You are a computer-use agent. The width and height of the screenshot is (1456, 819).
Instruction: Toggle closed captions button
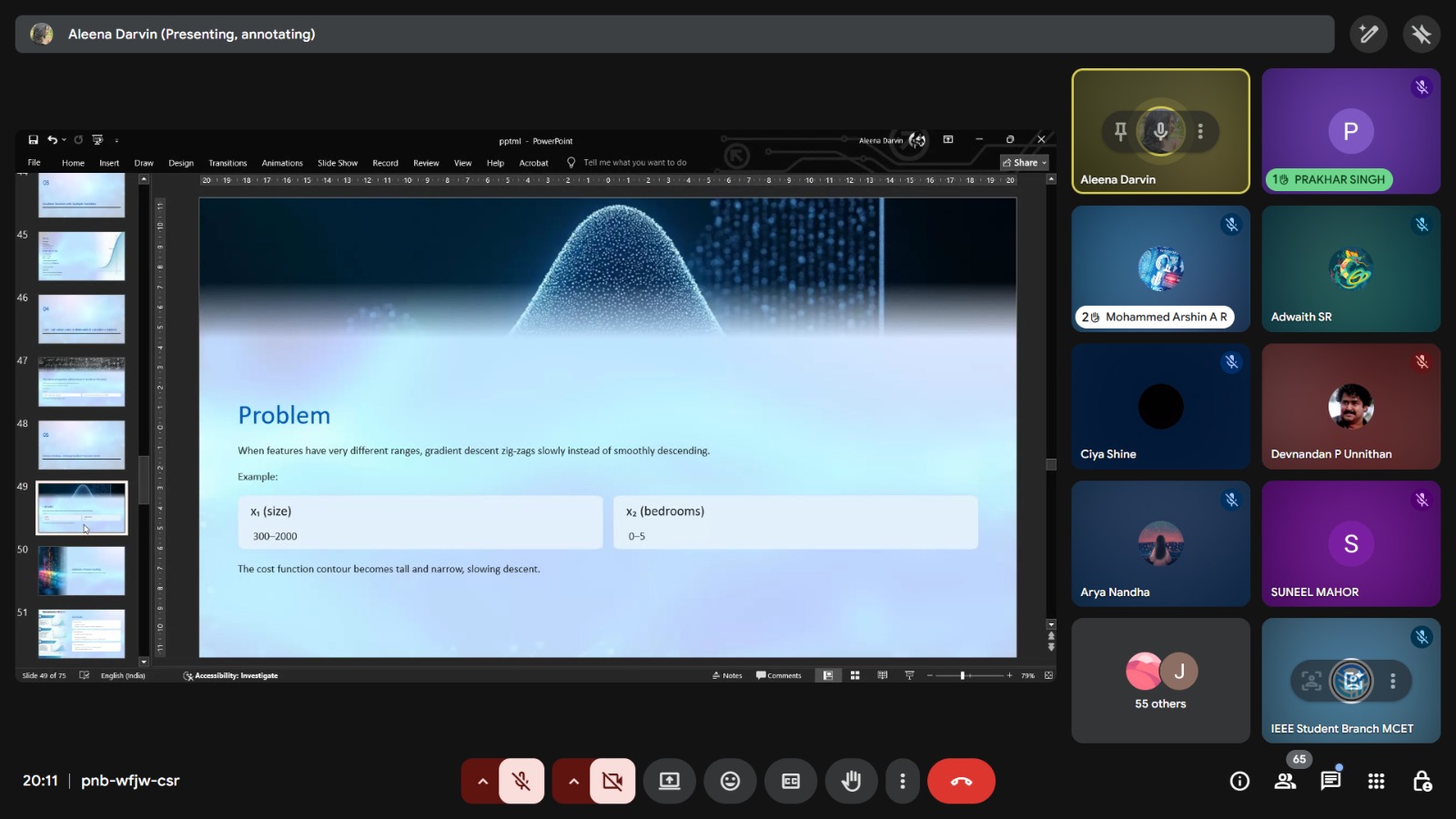tap(791, 781)
